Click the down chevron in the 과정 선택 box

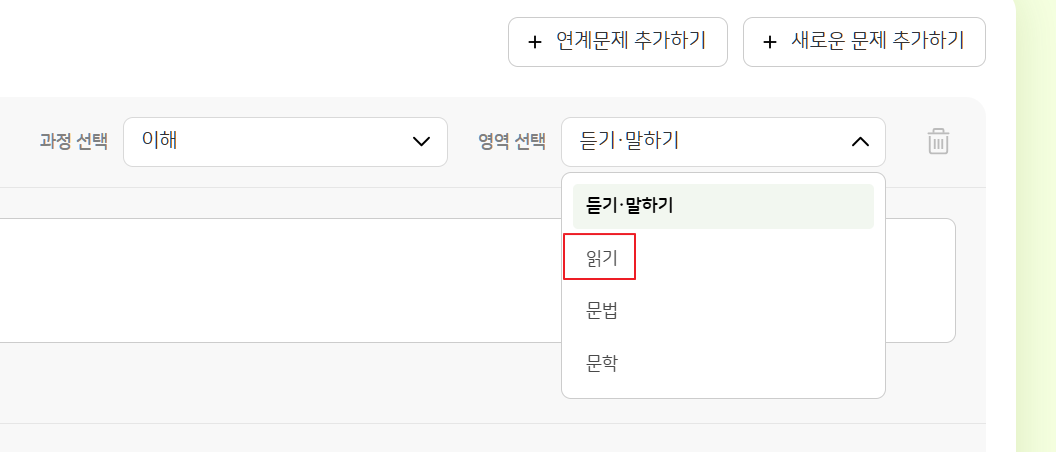click(421, 141)
